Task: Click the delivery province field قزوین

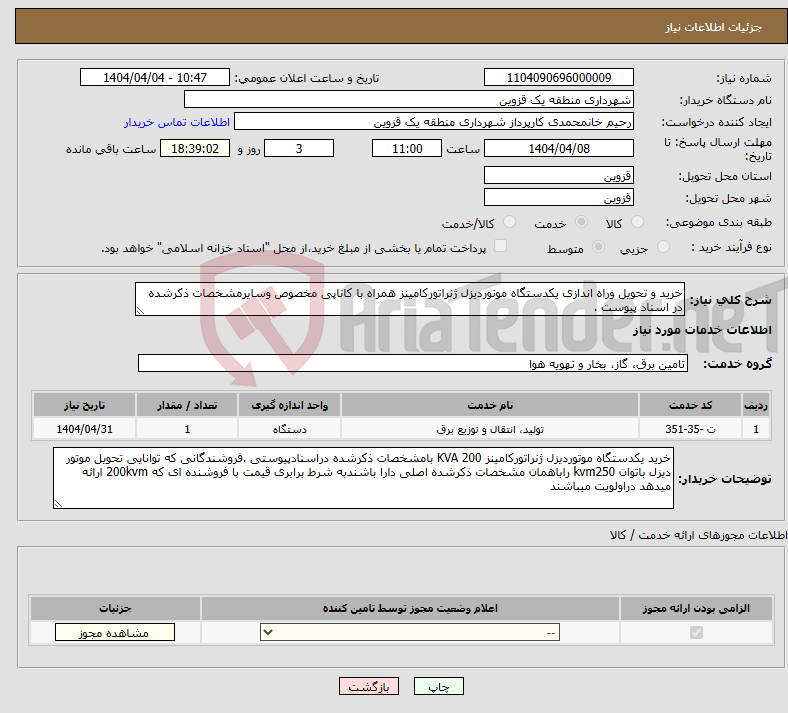Action: pyautogui.click(x=559, y=175)
